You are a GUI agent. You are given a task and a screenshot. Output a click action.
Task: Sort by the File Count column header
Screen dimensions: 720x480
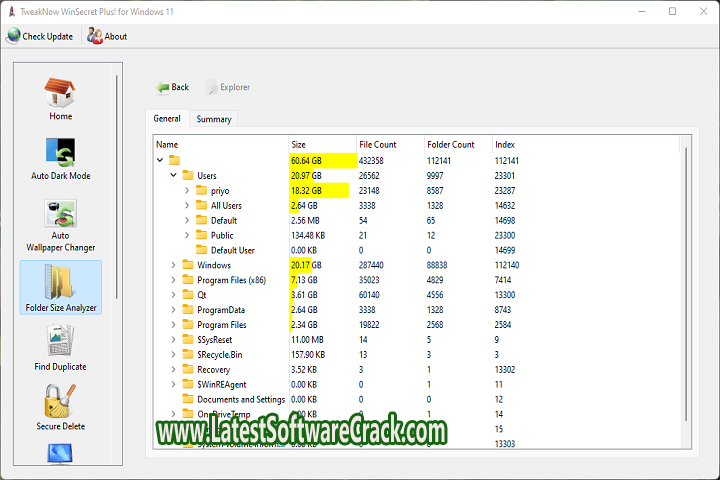pyautogui.click(x=389, y=145)
